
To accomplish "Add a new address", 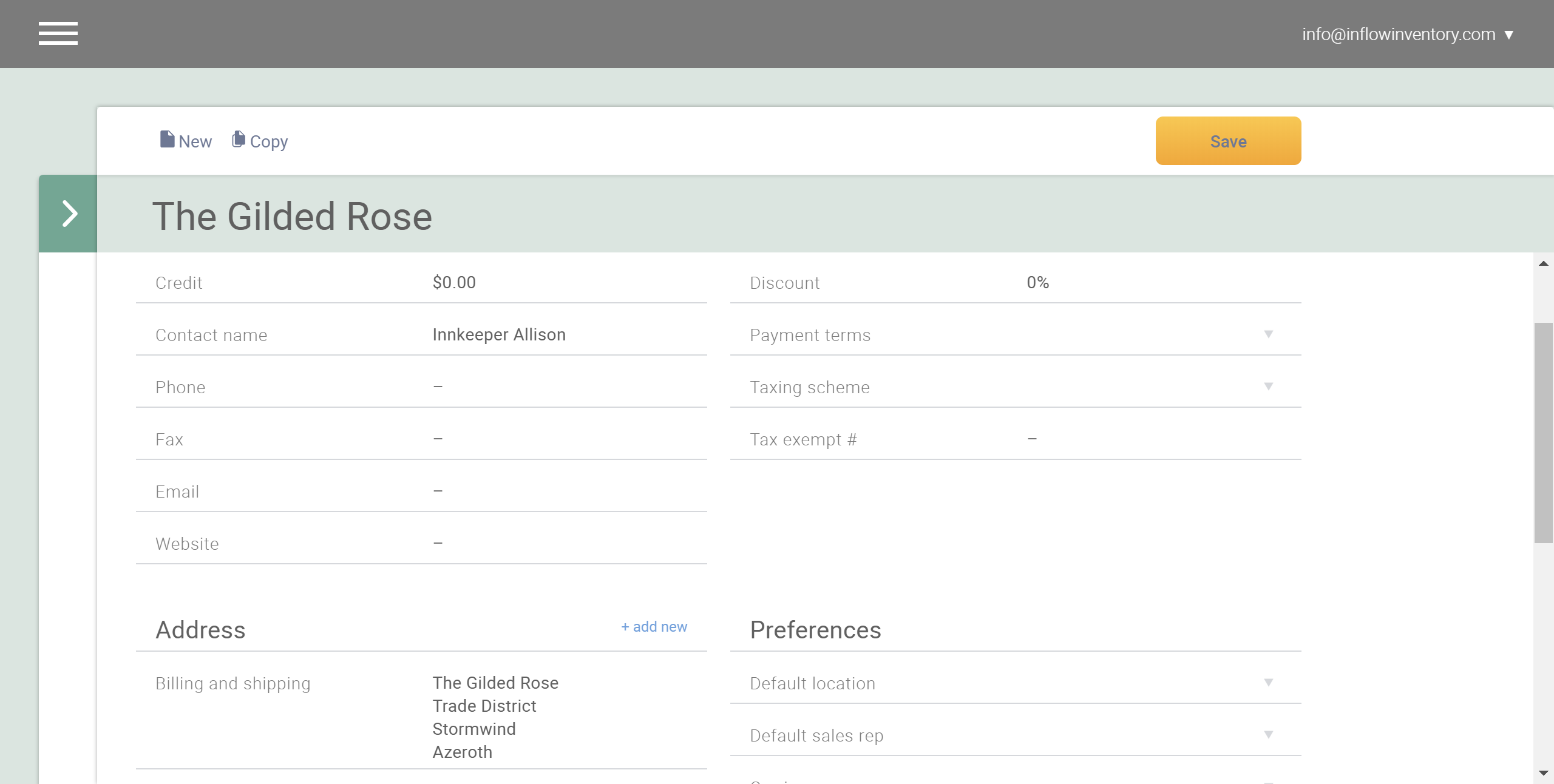I will [x=654, y=627].
